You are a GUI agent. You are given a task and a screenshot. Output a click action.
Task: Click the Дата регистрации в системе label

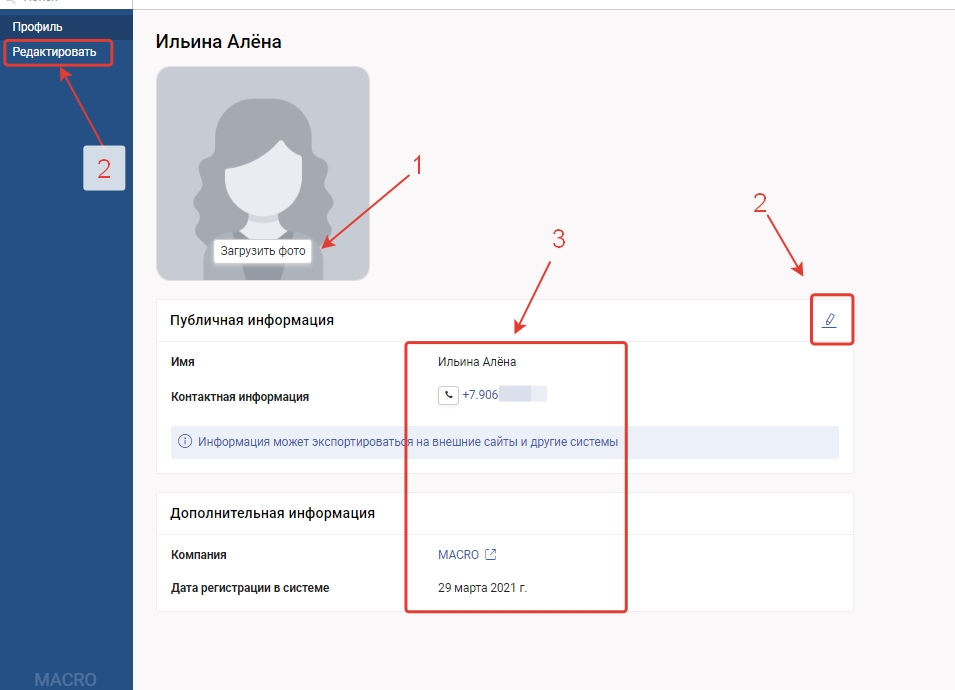click(250, 588)
